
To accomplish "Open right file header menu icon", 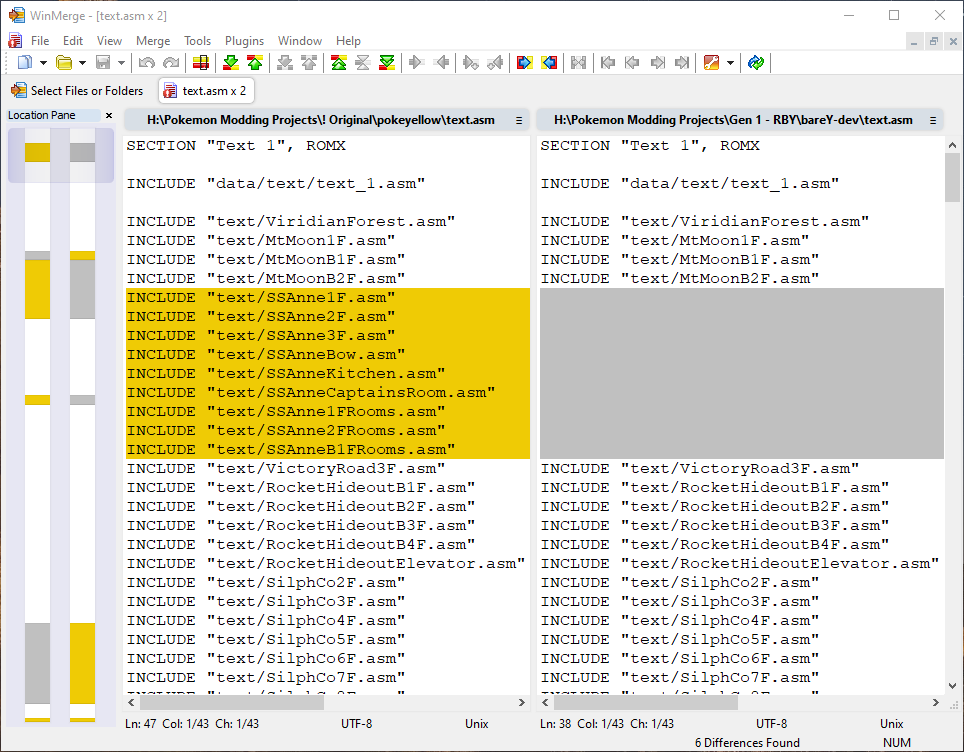I will (x=933, y=121).
